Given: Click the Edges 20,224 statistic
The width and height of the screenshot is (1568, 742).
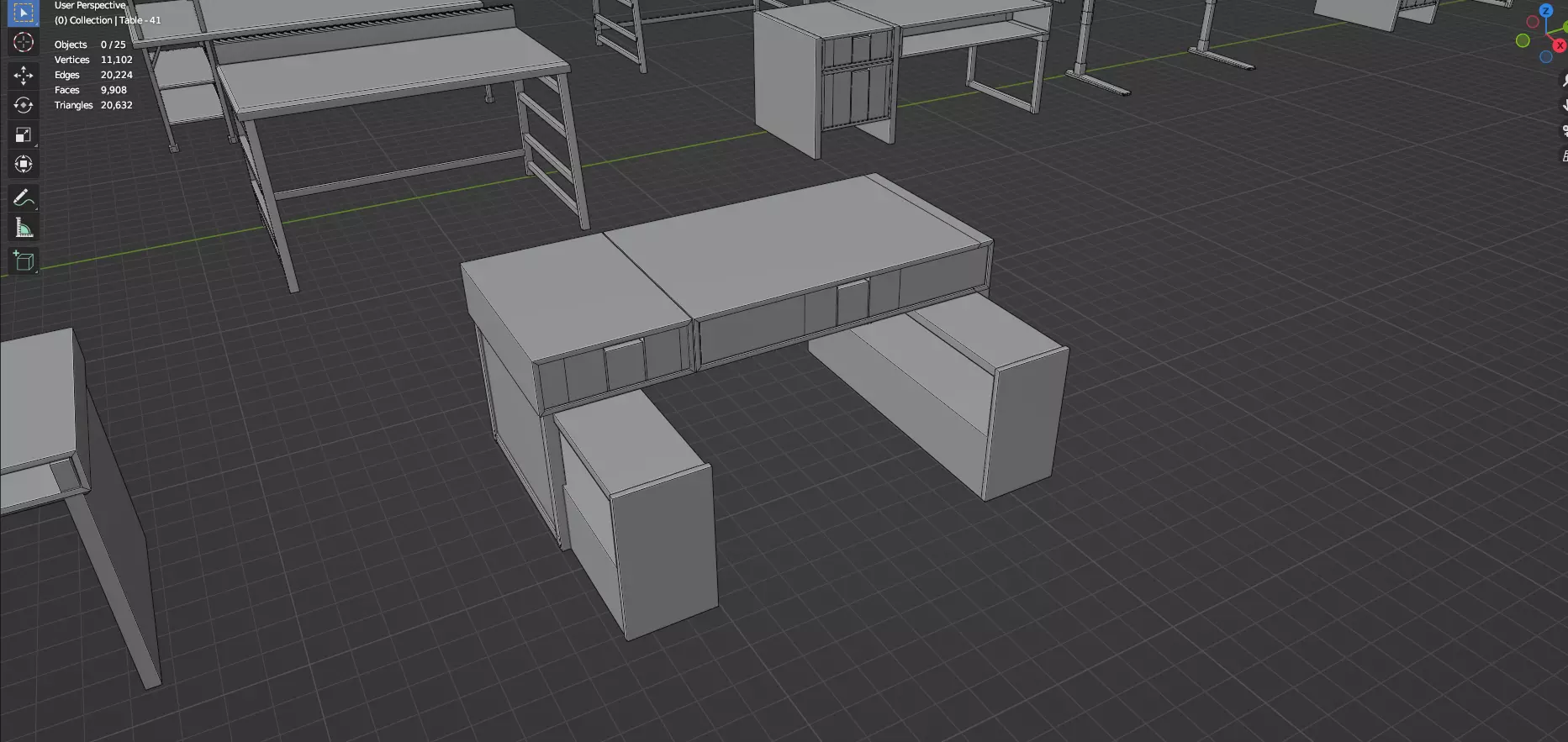Looking at the screenshot, I should click(93, 75).
